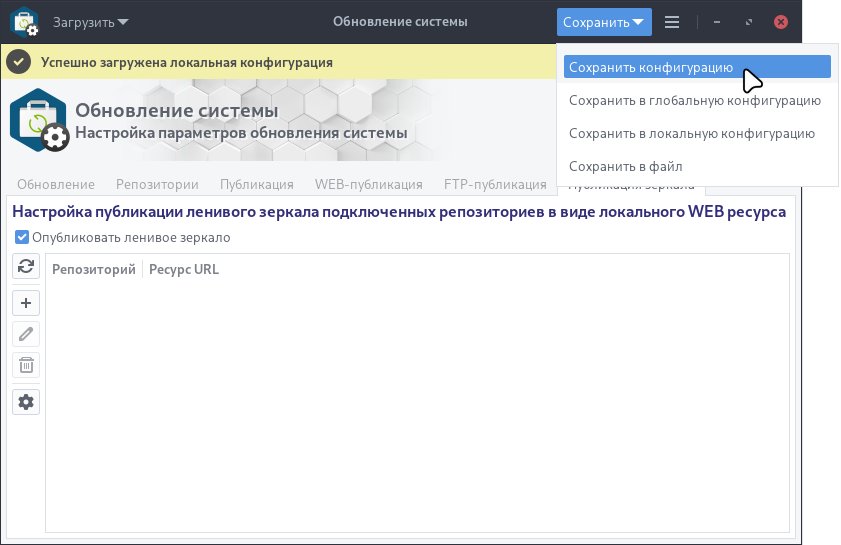Click the large system update logo

click(39, 121)
